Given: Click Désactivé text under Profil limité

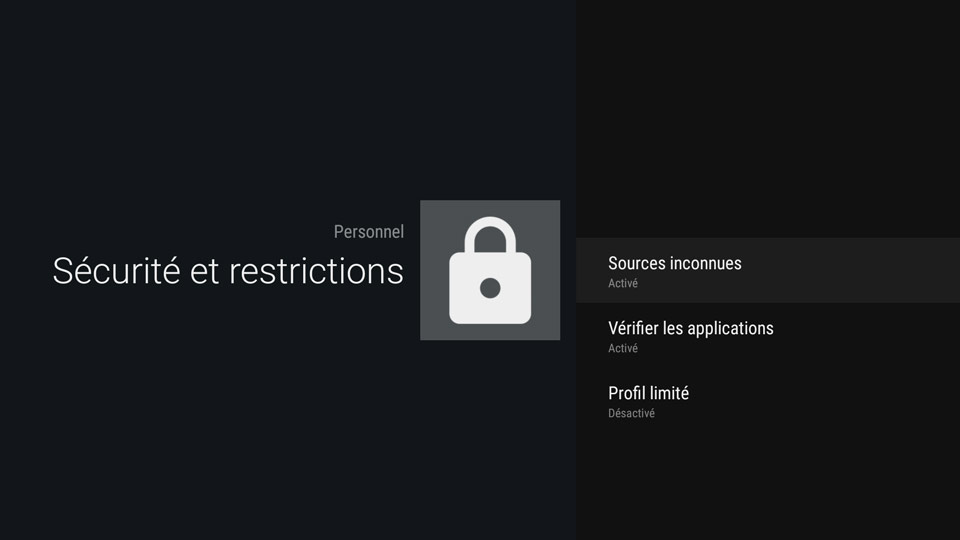Looking at the screenshot, I should pyautogui.click(x=631, y=413).
